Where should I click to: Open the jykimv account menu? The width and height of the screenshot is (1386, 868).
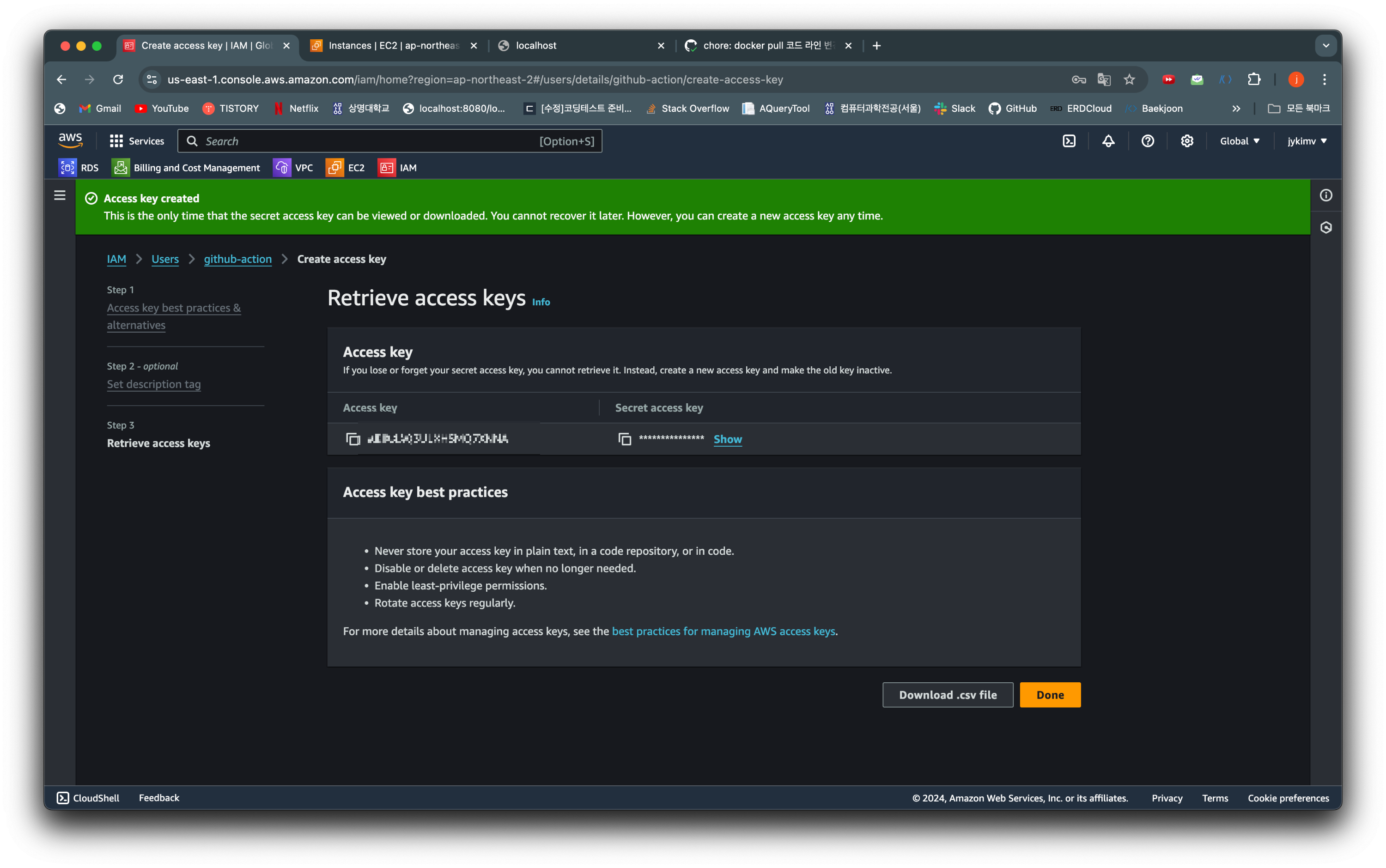click(1306, 141)
